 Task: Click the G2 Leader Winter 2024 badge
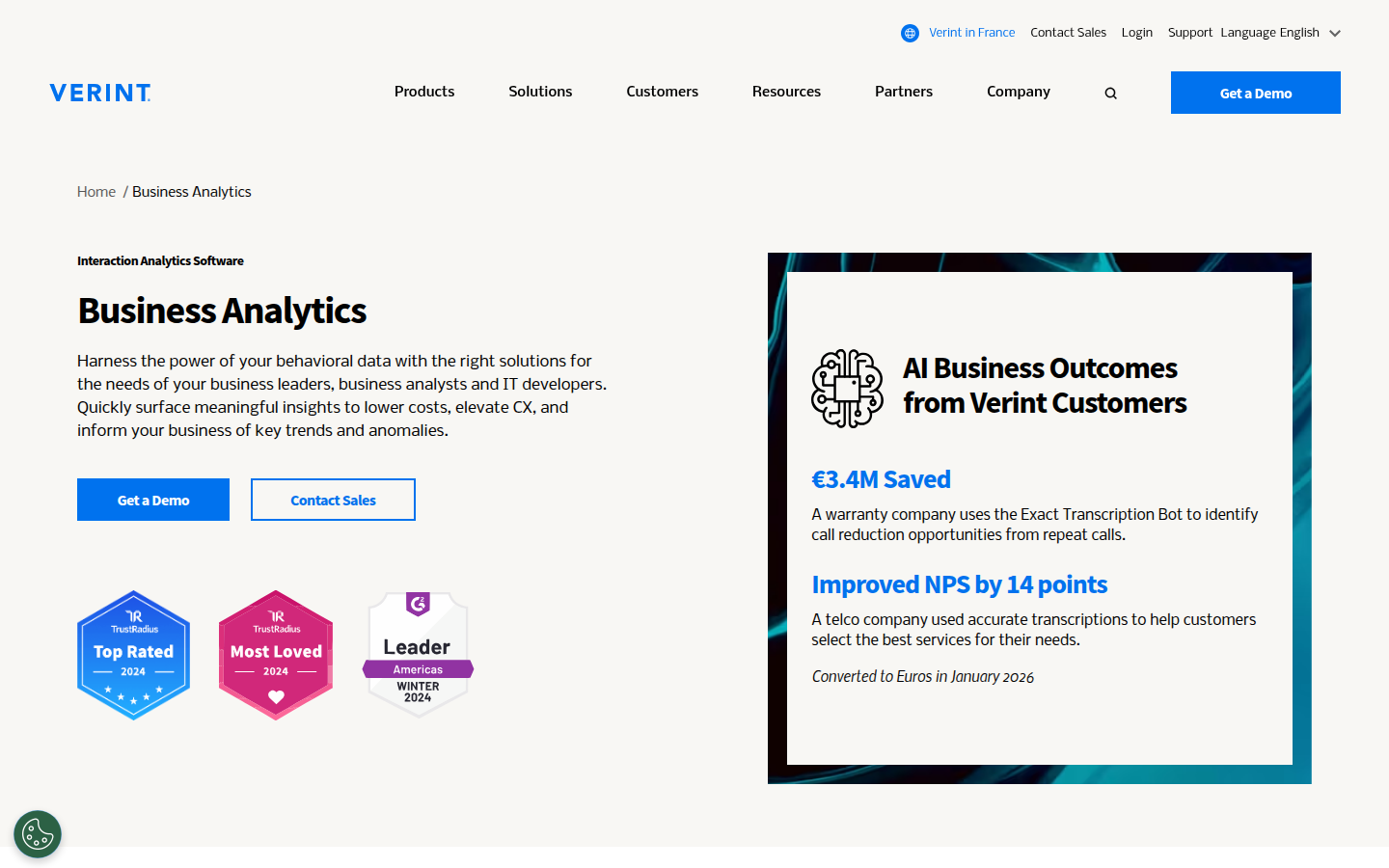tap(418, 655)
